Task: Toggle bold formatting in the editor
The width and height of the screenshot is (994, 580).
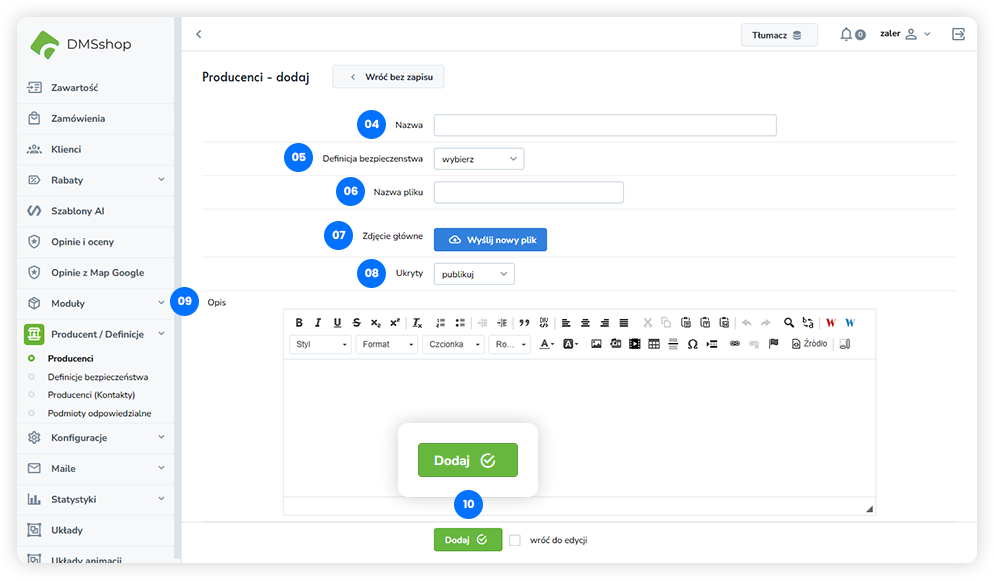Action: pyautogui.click(x=299, y=323)
